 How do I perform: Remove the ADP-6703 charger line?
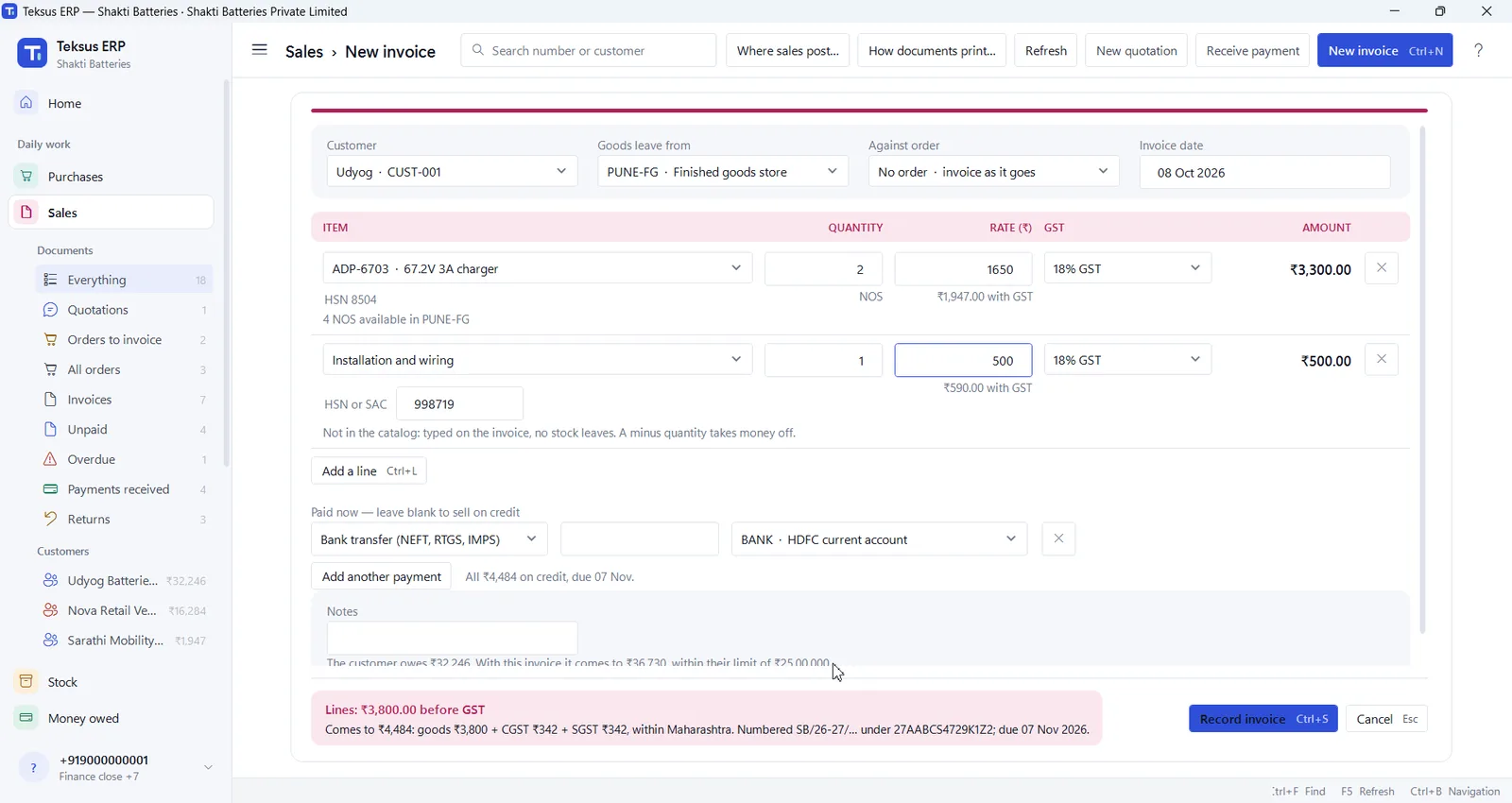click(1382, 268)
